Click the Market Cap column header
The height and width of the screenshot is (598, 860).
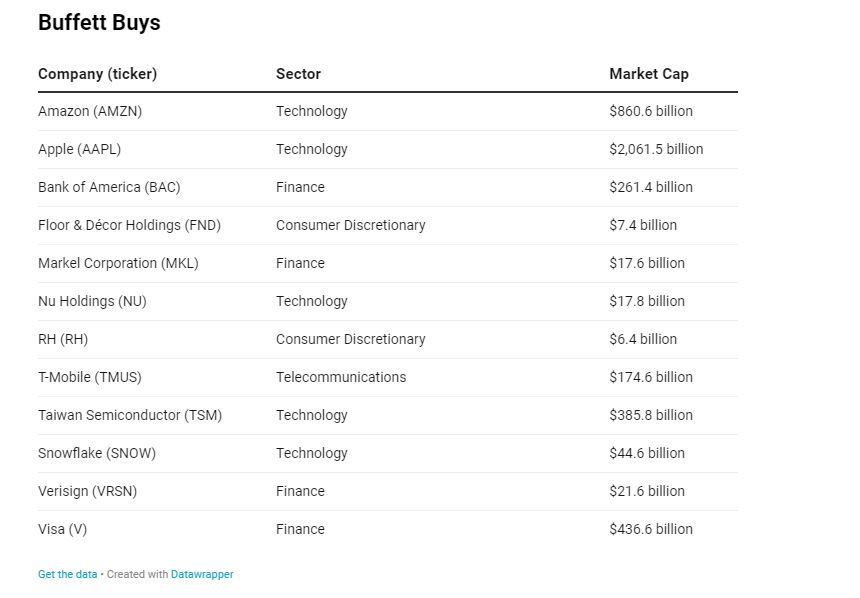(x=648, y=74)
